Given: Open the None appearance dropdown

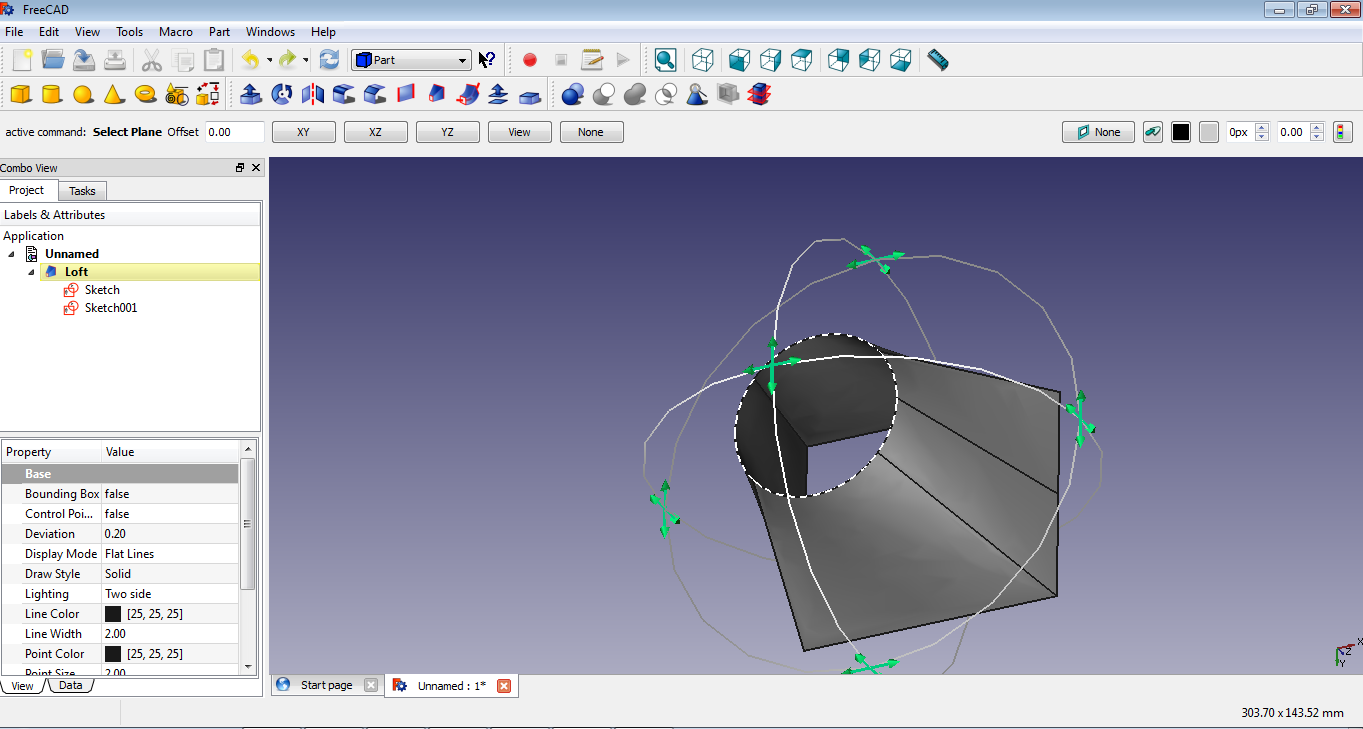Looking at the screenshot, I should coord(1097,131).
